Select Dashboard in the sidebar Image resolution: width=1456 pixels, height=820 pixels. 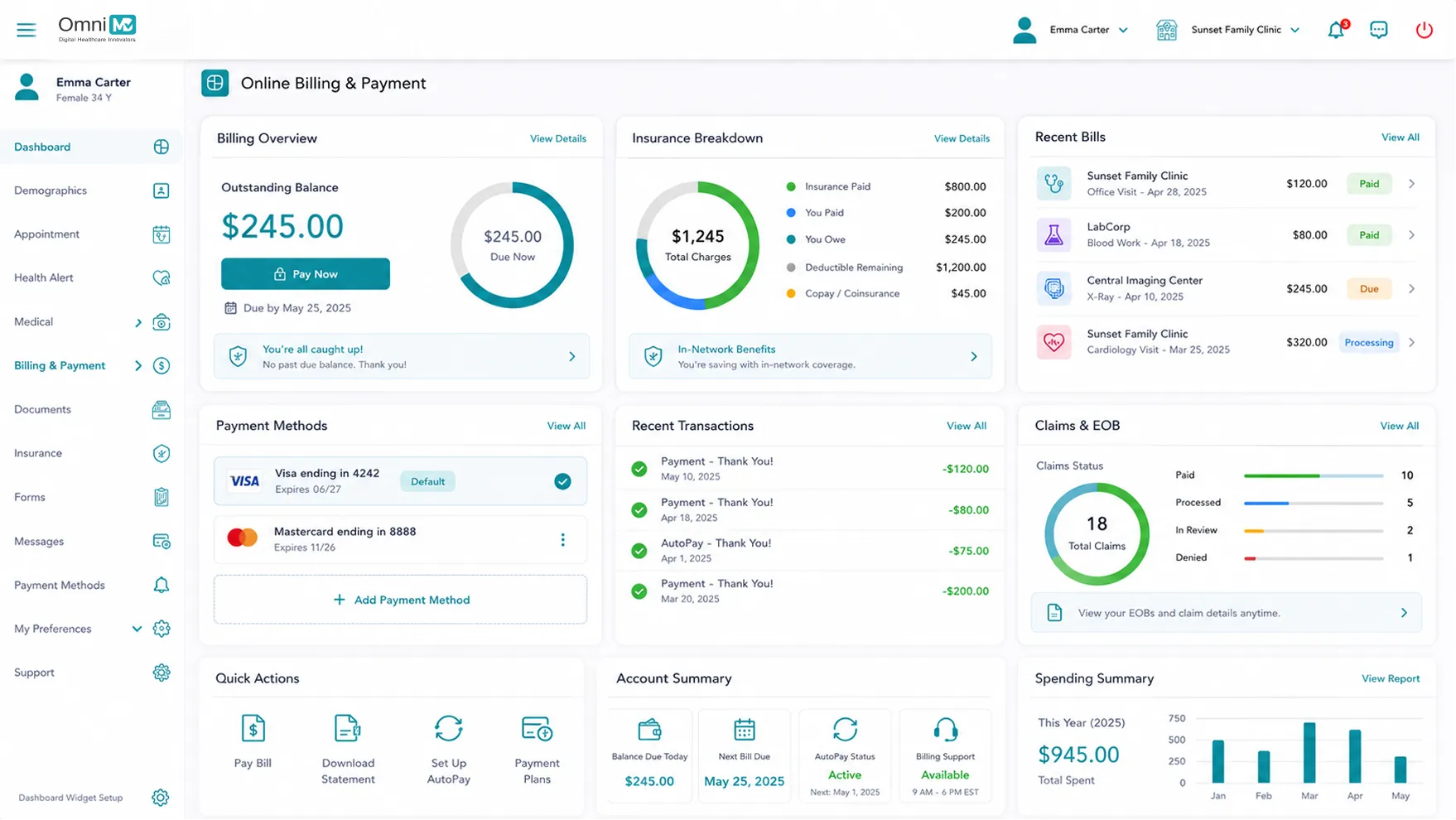tap(91, 147)
